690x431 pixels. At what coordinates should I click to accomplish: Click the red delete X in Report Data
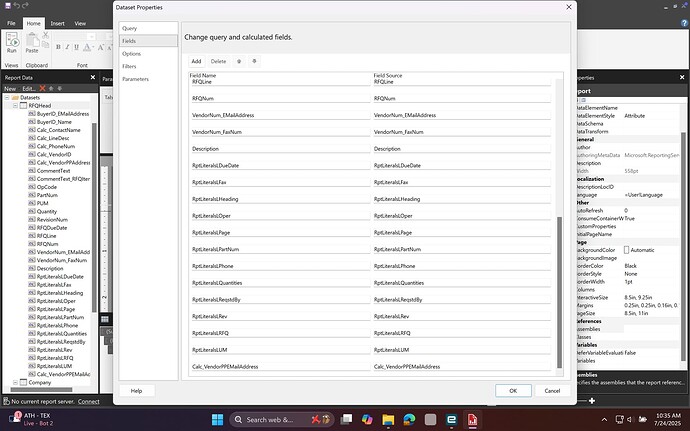pos(42,88)
